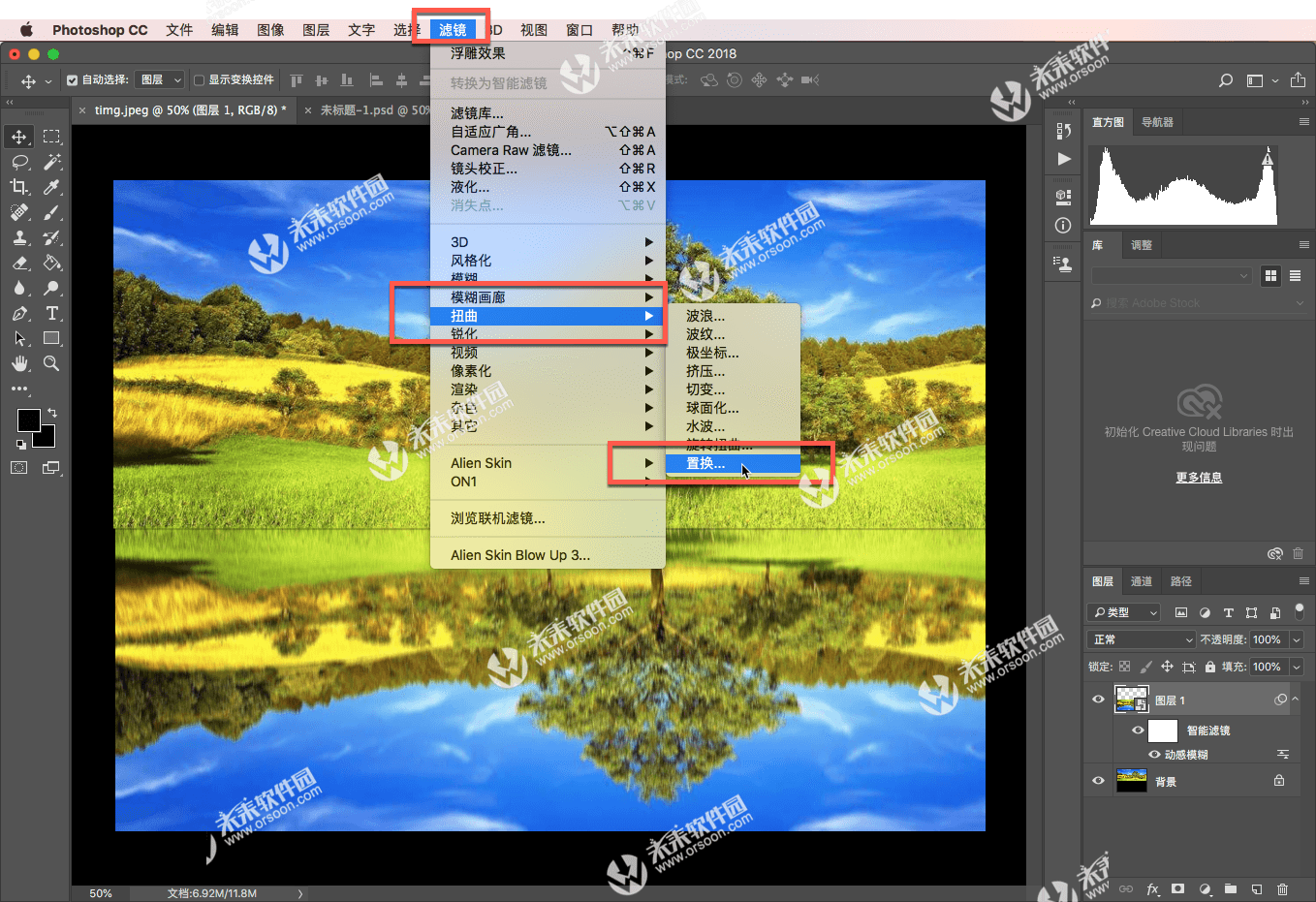The height and width of the screenshot is (902, 1316).
Task: Click the search magnifier in the options bar
Action: coord(1226,80)
